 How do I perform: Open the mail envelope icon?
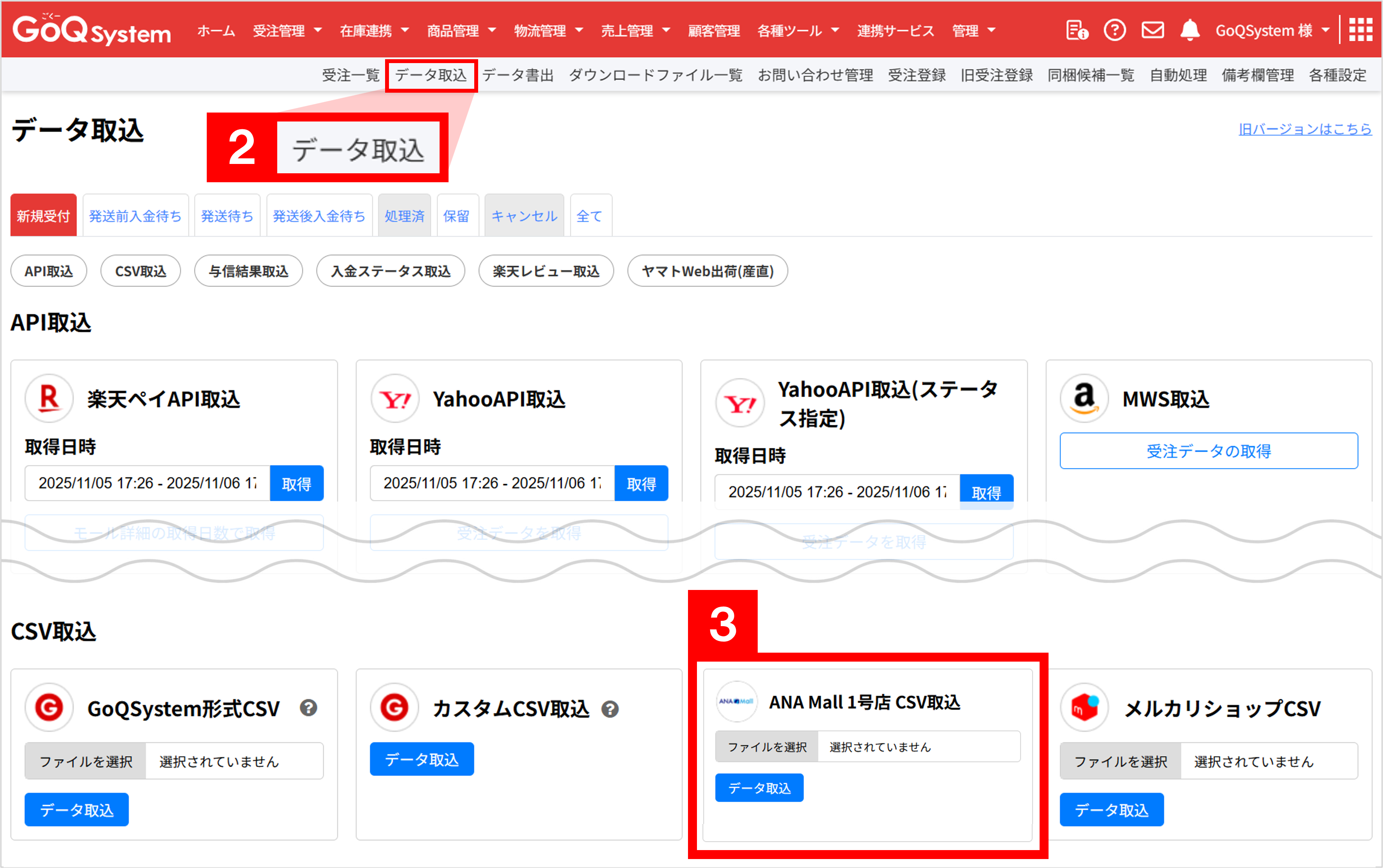tap(1152, 30)
